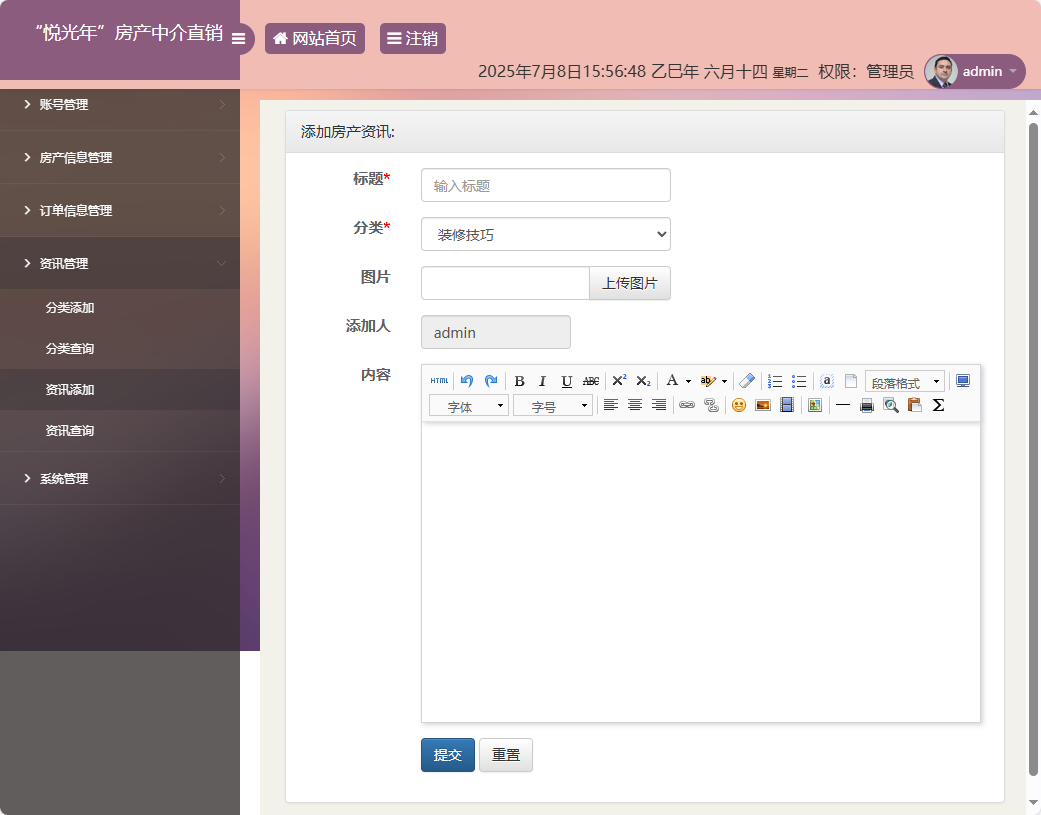
Task: Open the 段落格式 paragraph format dropdown
Action: tap(903, 381)
